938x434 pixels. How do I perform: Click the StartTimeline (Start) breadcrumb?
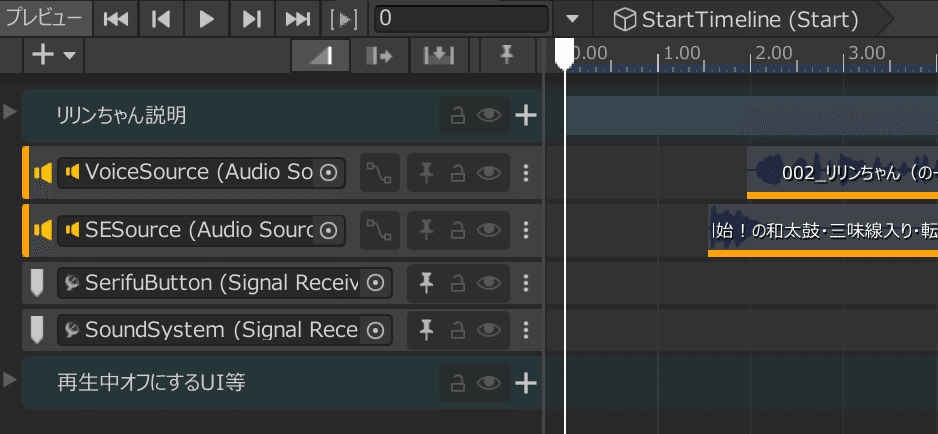click(x=737, y=19)
